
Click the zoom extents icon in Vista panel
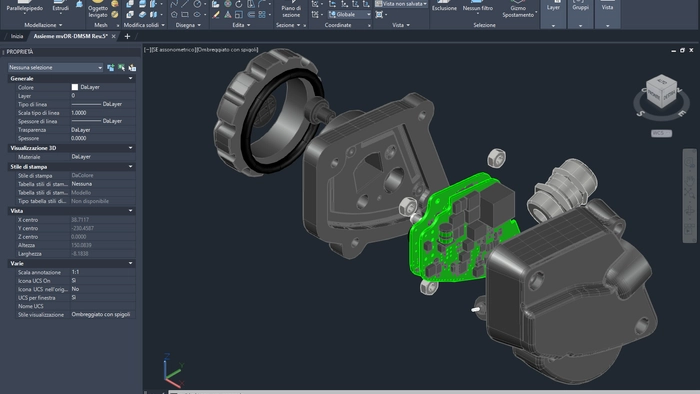click(x=379, y=15)
